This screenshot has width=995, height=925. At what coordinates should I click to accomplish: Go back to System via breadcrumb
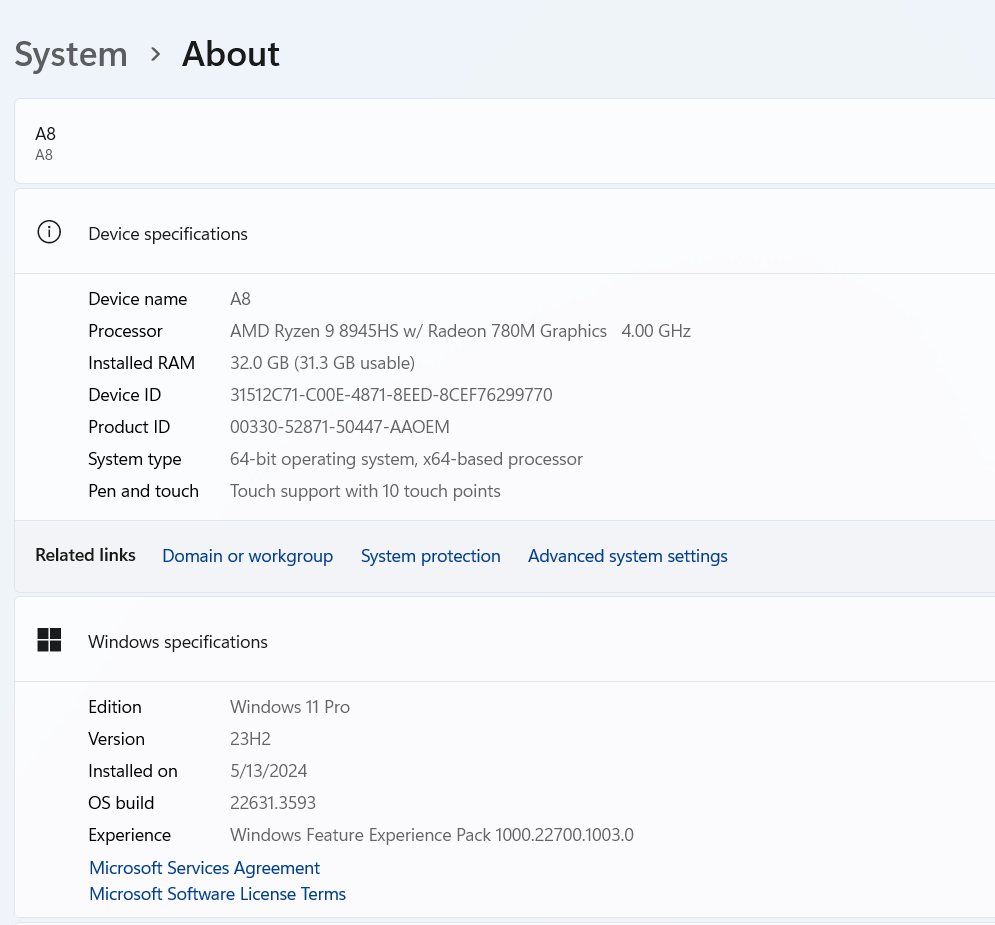(71, 54)
